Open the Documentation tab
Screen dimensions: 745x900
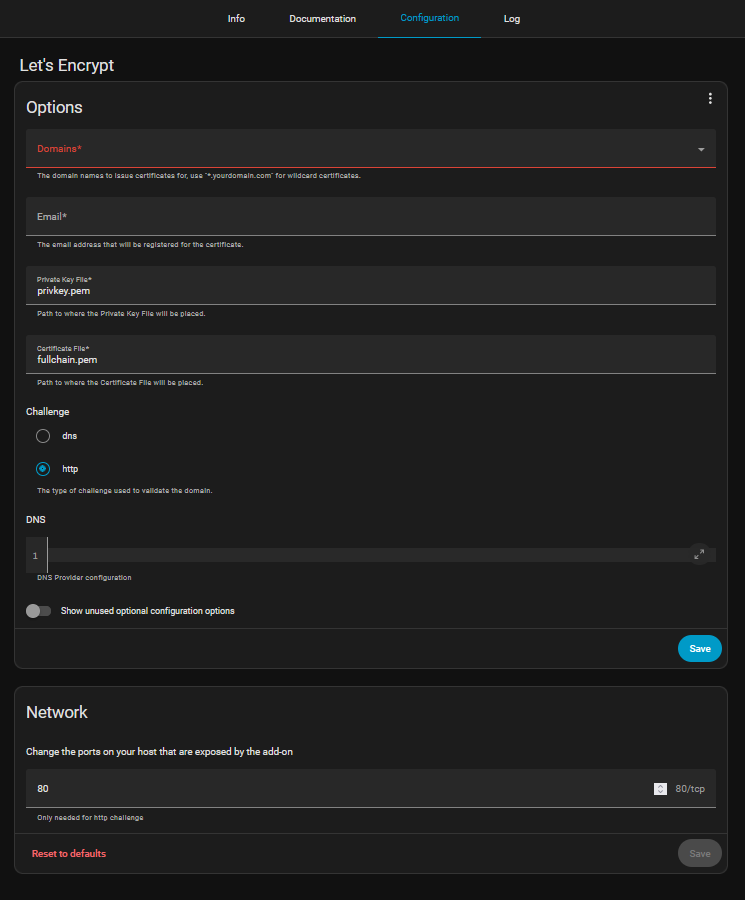pyautogui.click(x=322, y=19)
